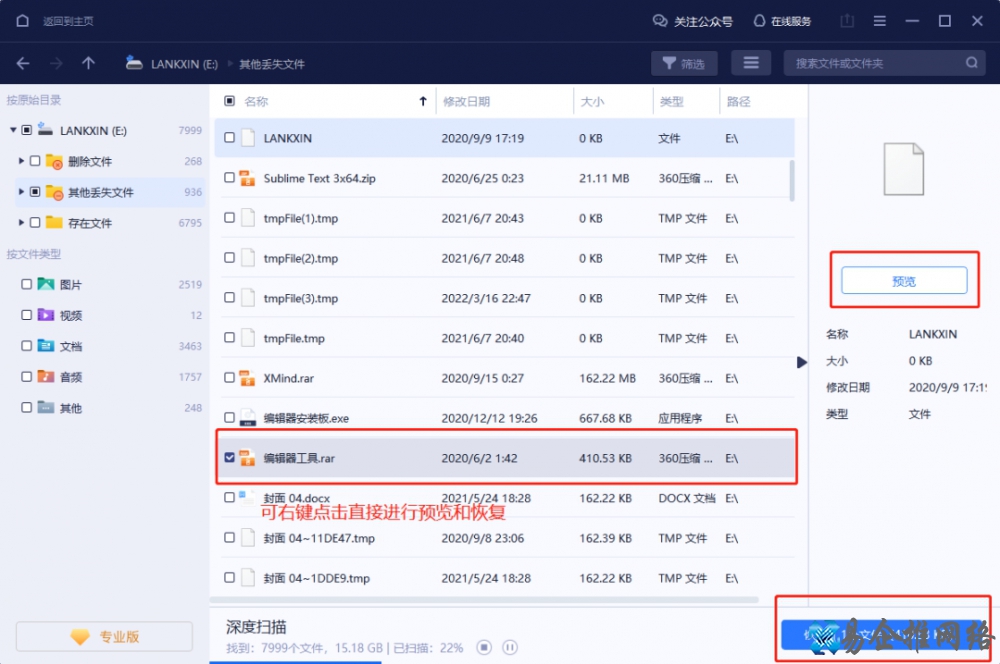Click the 预览 preview button
1000x664 pixels.
coord(903,280)
